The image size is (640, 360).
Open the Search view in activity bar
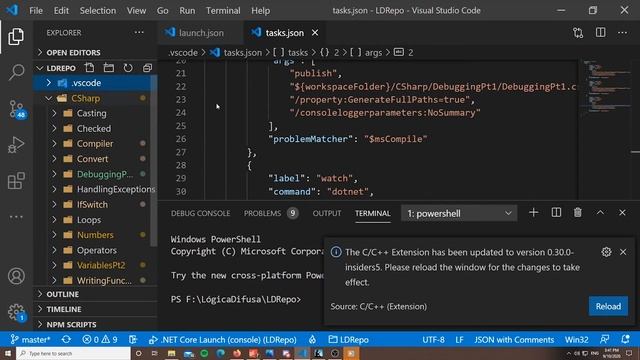[x=16, y=73]
